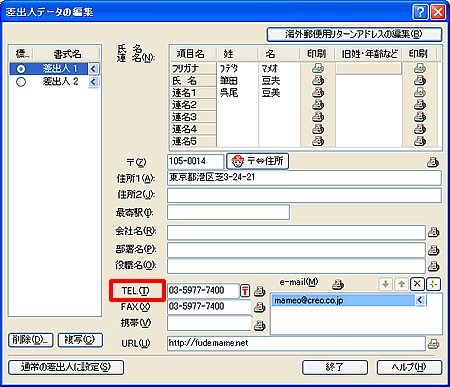Toggle 旧姓 print icon in フリガナ row

pos(420,68)
